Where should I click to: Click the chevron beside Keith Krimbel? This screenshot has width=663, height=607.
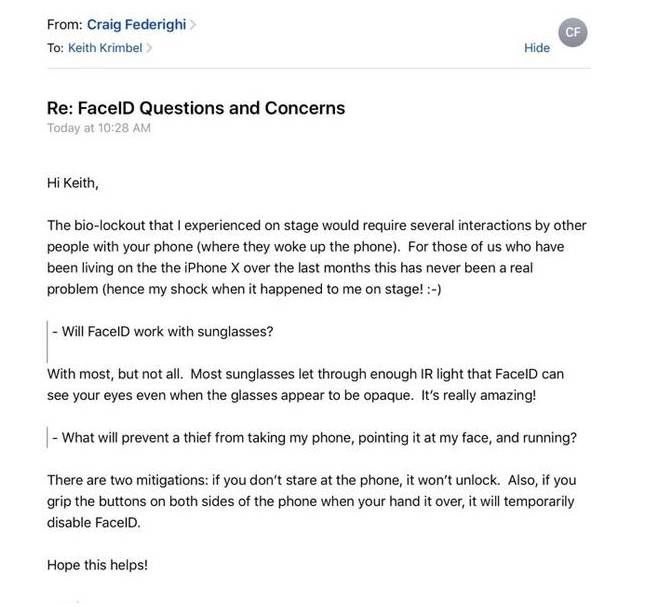coord(149,47)
